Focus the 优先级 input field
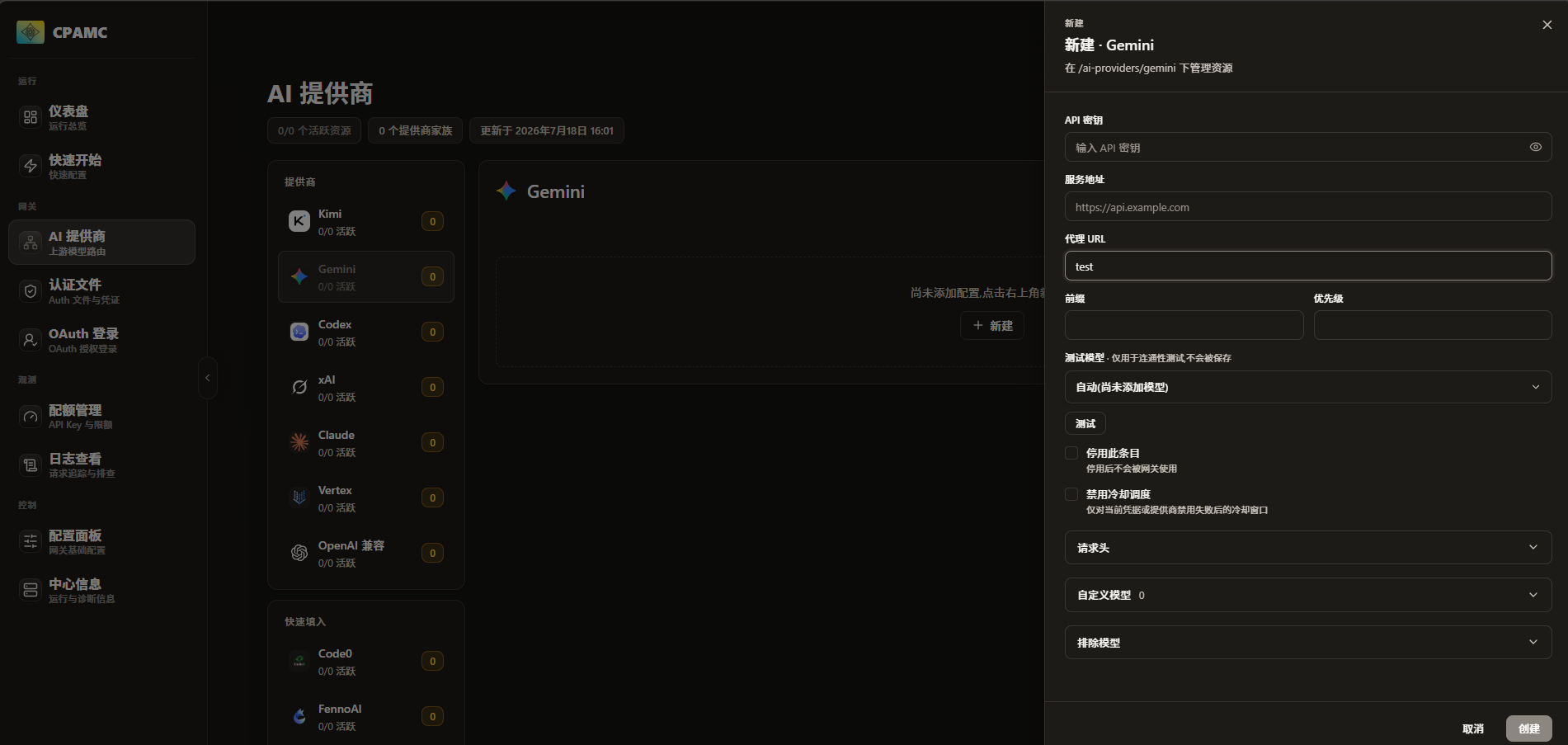 pos(1433,325)
